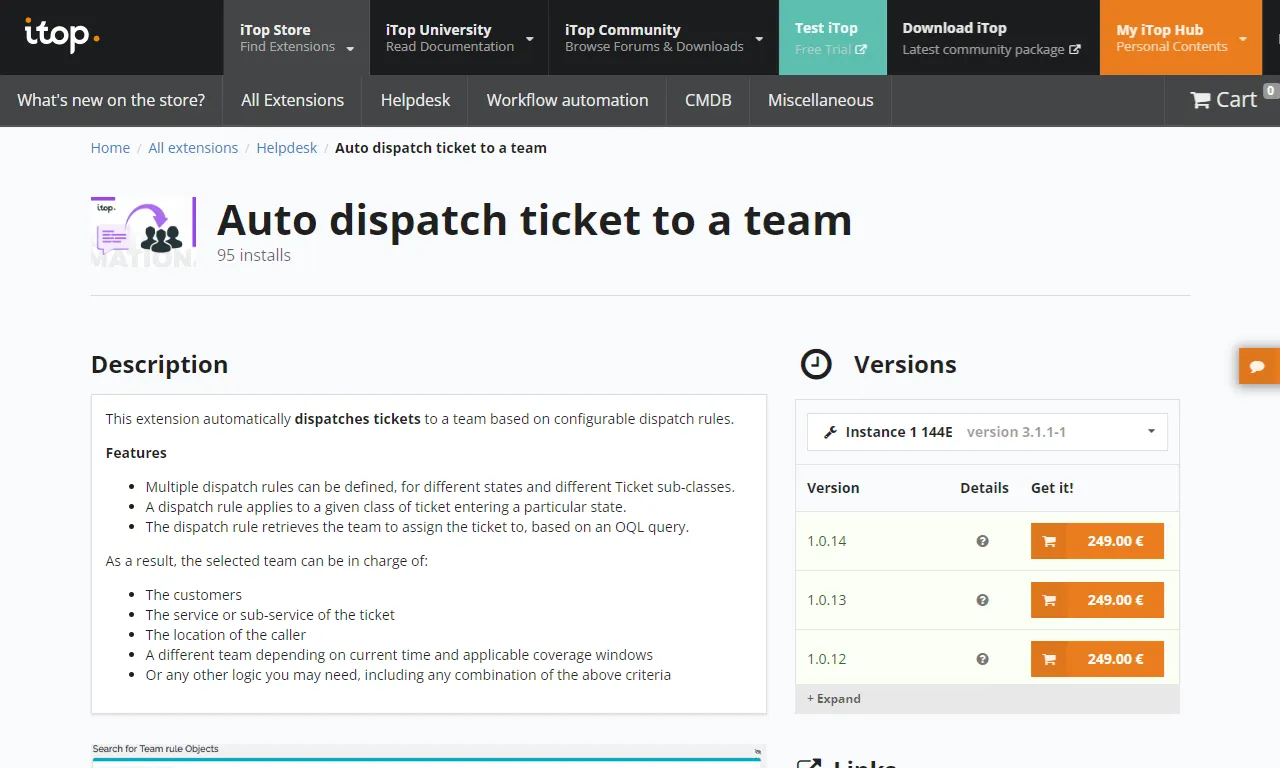Click the Versions heading

point(905,364)
